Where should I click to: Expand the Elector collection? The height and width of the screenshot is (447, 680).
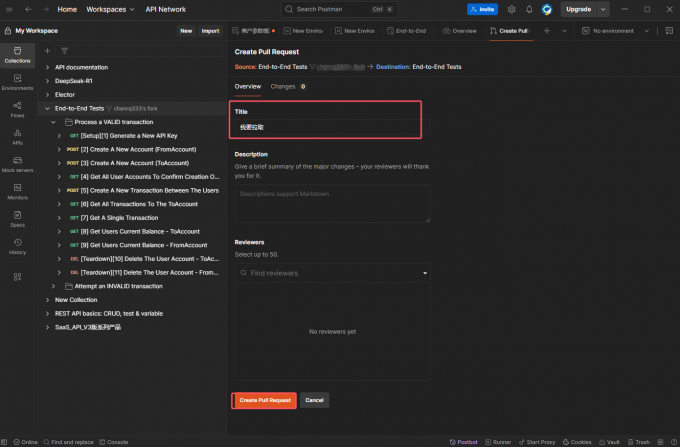pos(47,95)
